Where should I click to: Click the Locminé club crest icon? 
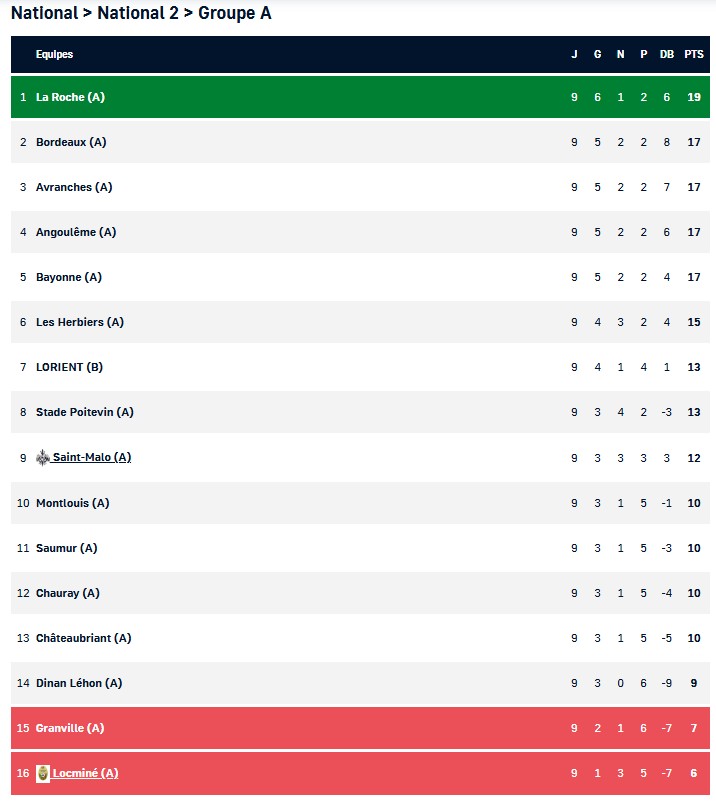point(43,773)
